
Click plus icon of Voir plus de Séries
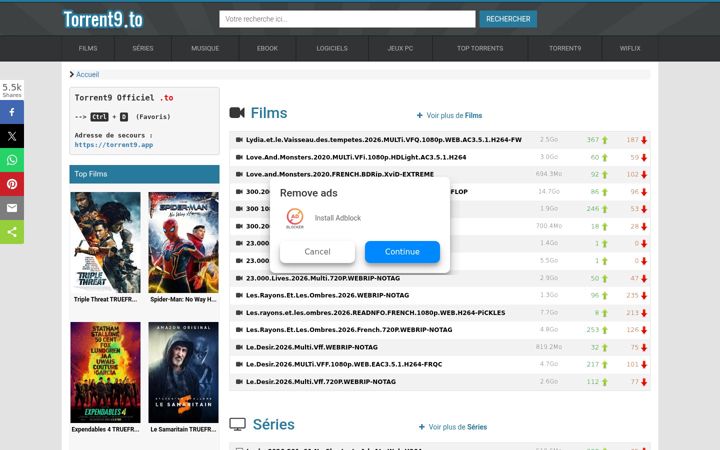[422, 427]
